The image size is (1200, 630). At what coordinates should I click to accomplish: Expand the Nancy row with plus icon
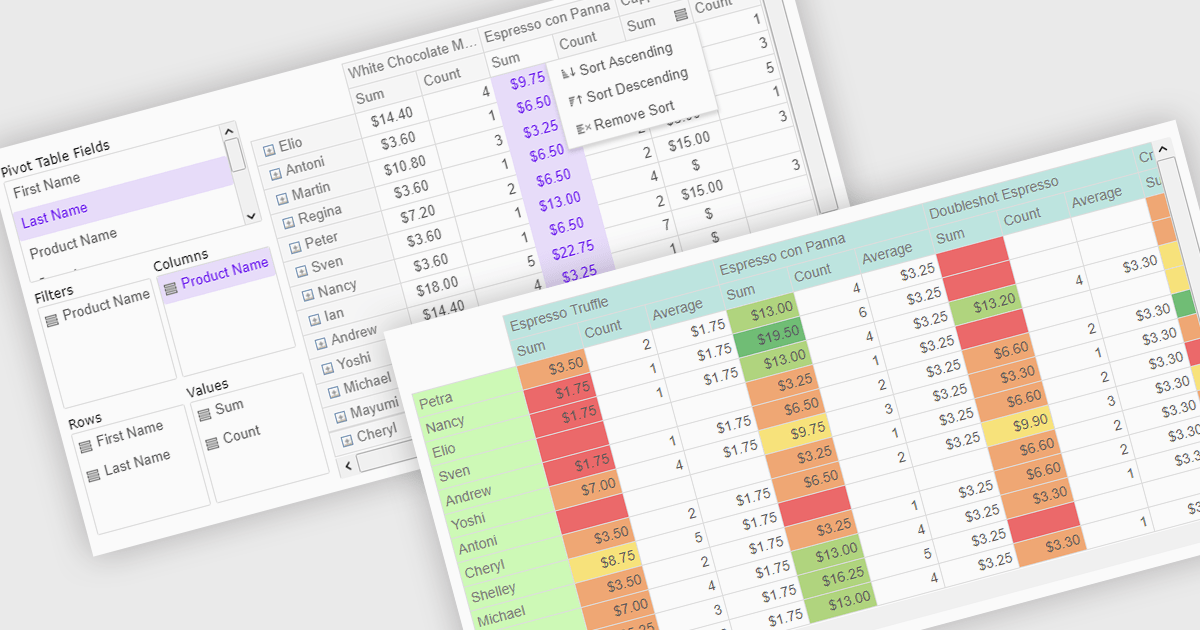pyautogui.click(x=308, y=295)
